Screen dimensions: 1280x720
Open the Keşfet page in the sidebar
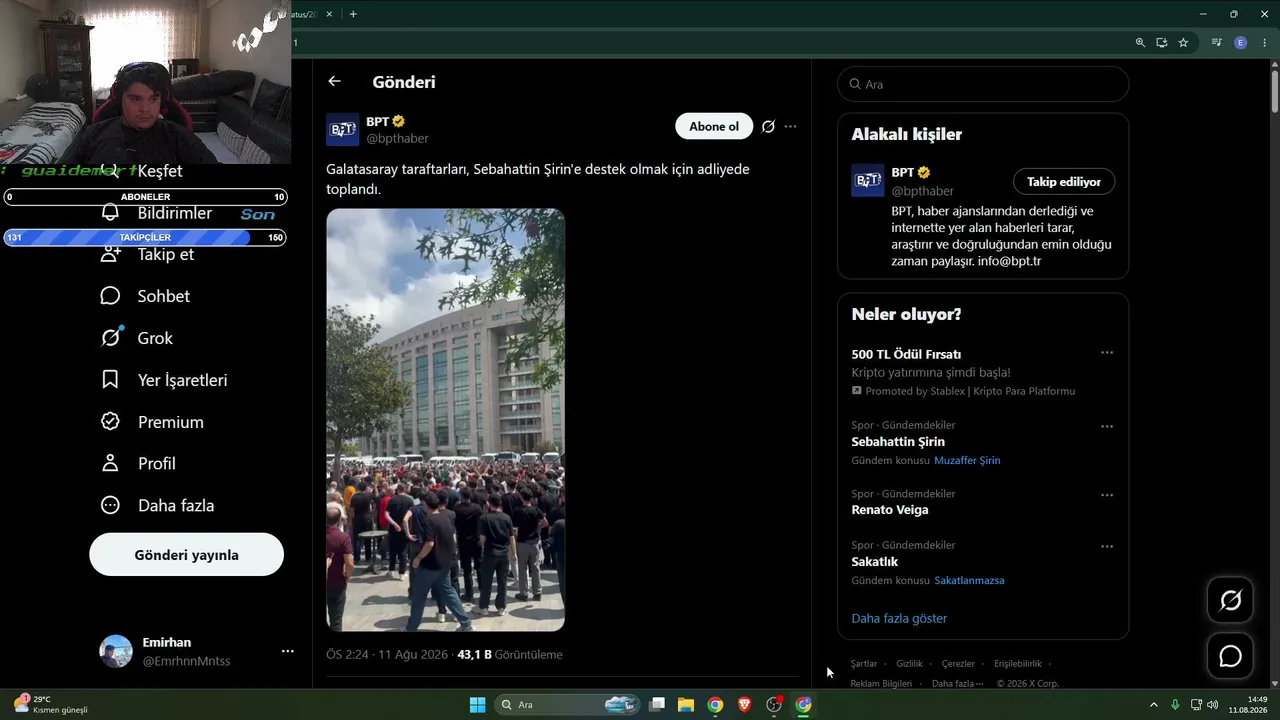pyautogui.click(x=160, y=171)
